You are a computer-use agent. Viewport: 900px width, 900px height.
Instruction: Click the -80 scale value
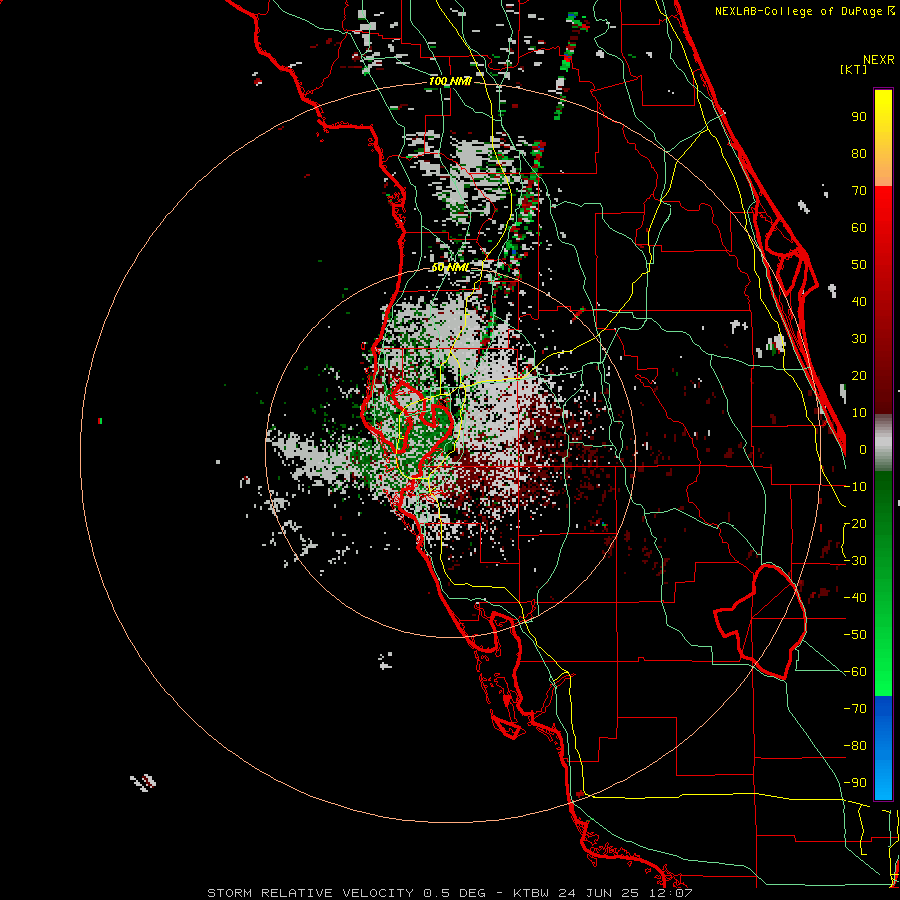[x=855, y=746]
